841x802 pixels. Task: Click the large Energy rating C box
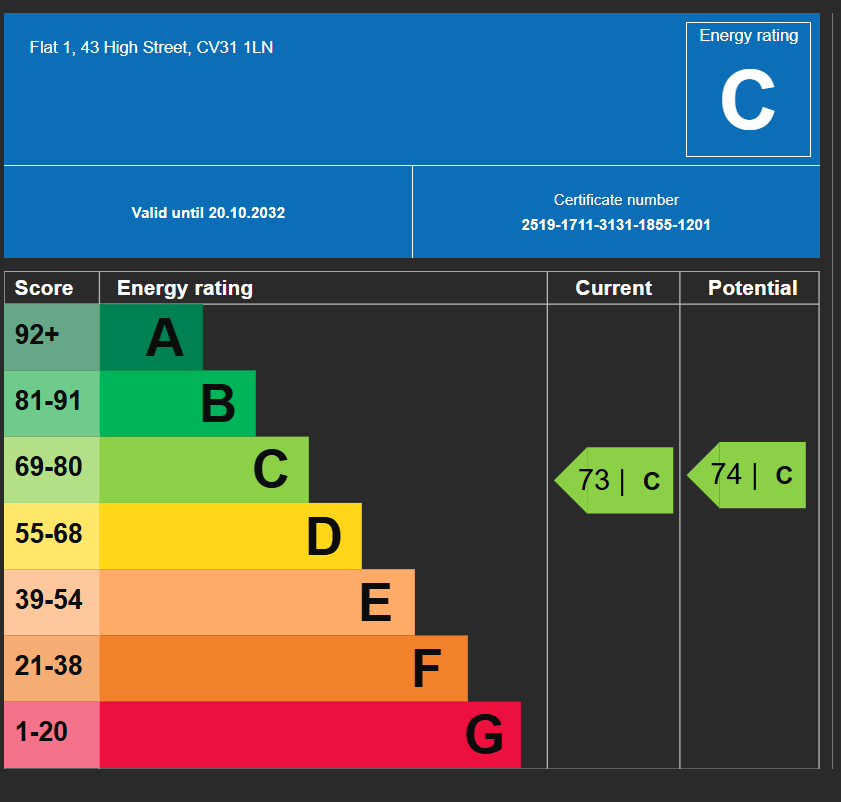[748, 90]
